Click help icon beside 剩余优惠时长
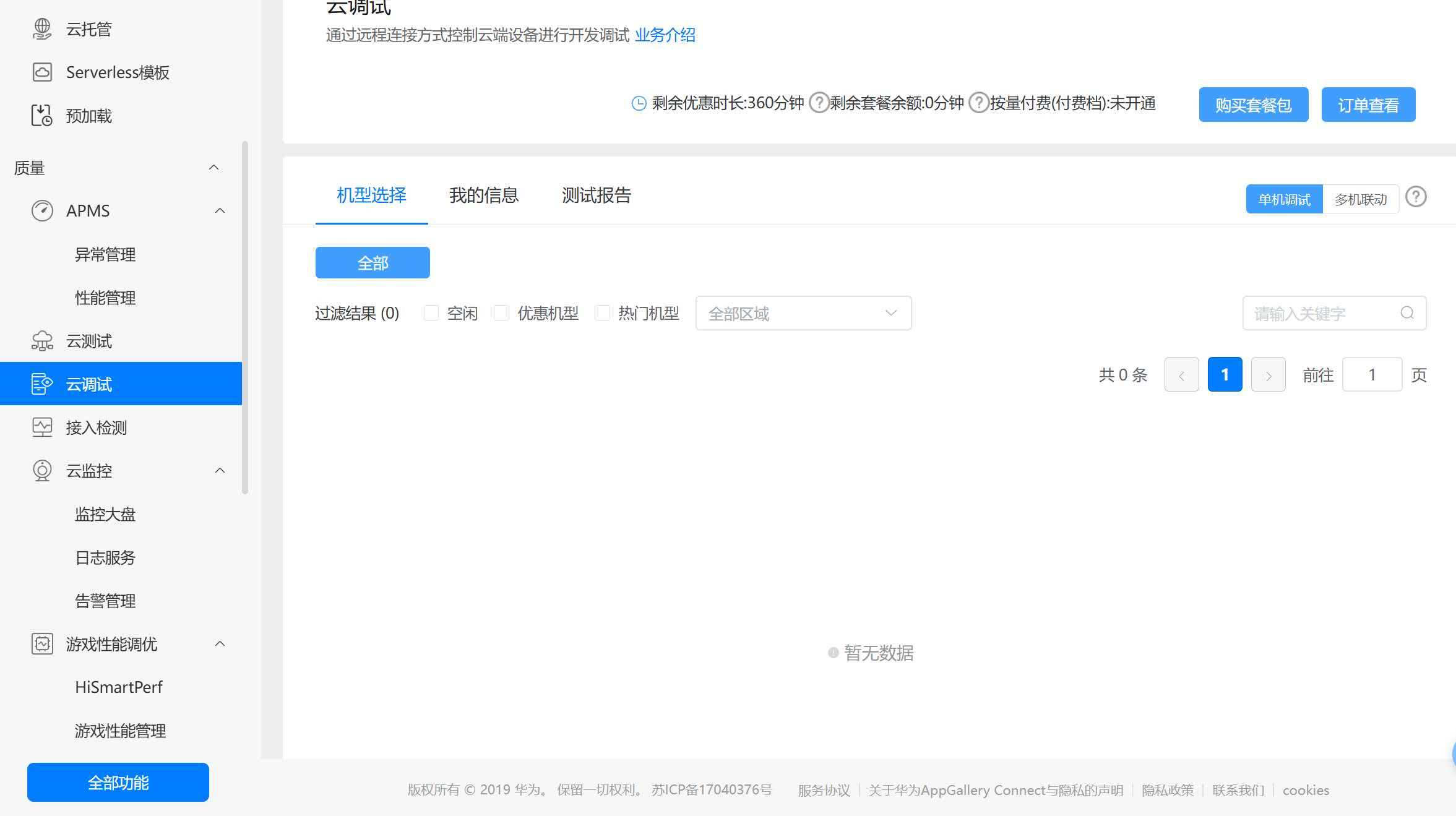The height and width of the screenshot is (816, 1456). point(819,103)
